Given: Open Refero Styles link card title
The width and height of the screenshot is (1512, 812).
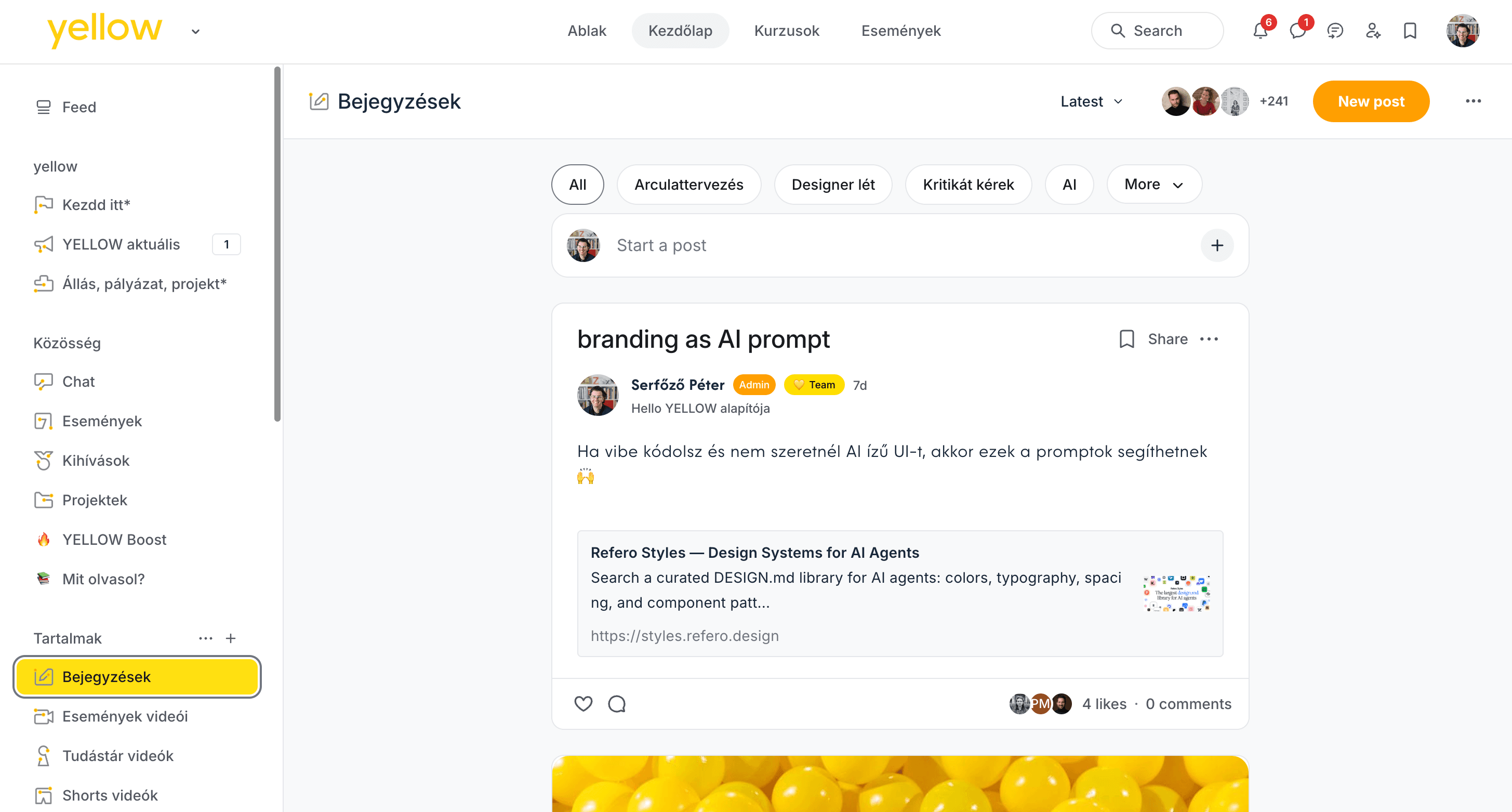Looking at the screenshot, I should 754,552.
